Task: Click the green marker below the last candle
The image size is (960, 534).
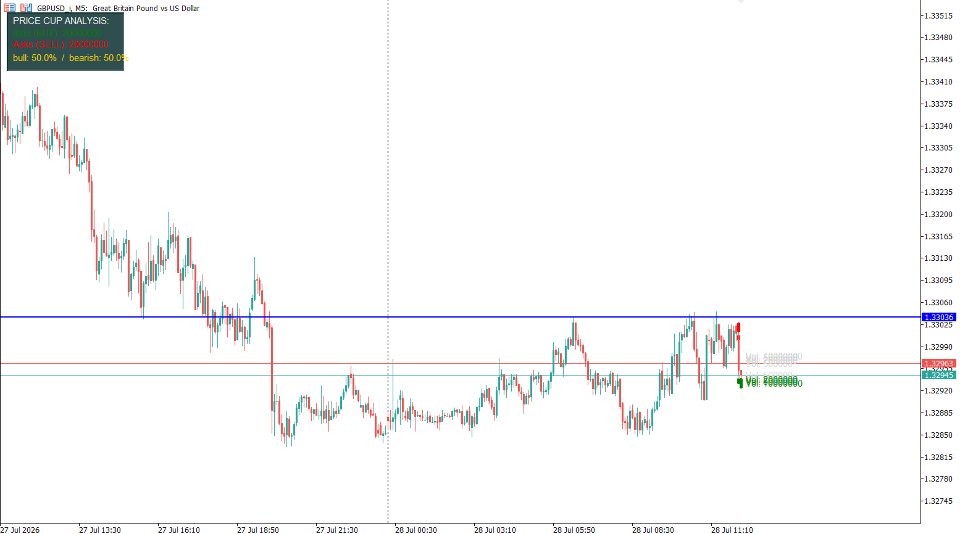Action: 740,383
